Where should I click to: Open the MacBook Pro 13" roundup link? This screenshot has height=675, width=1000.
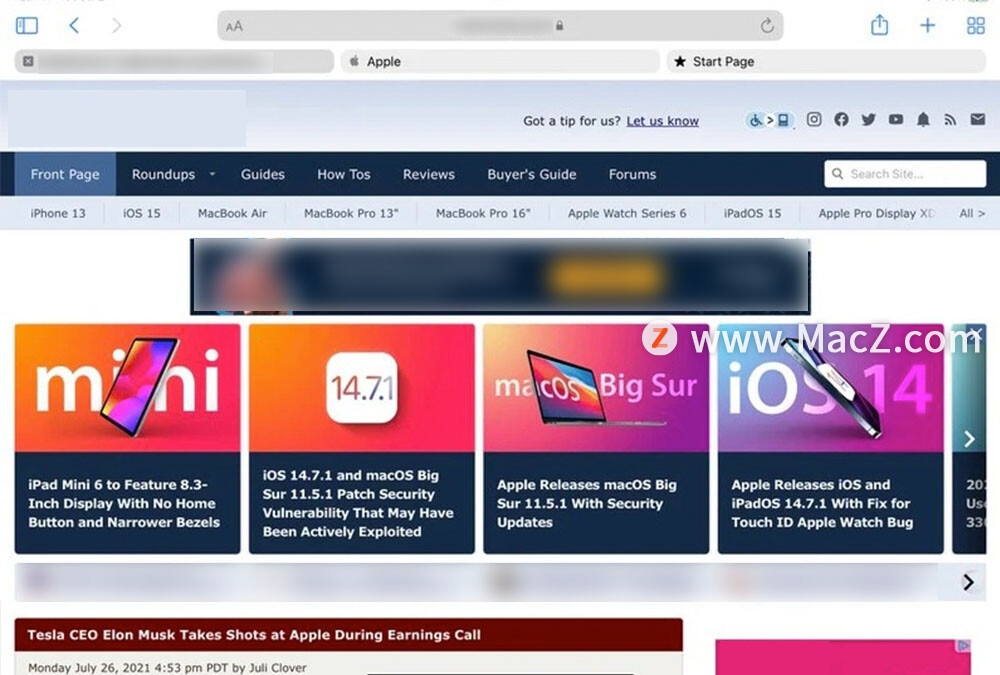[x=351, y=213]
